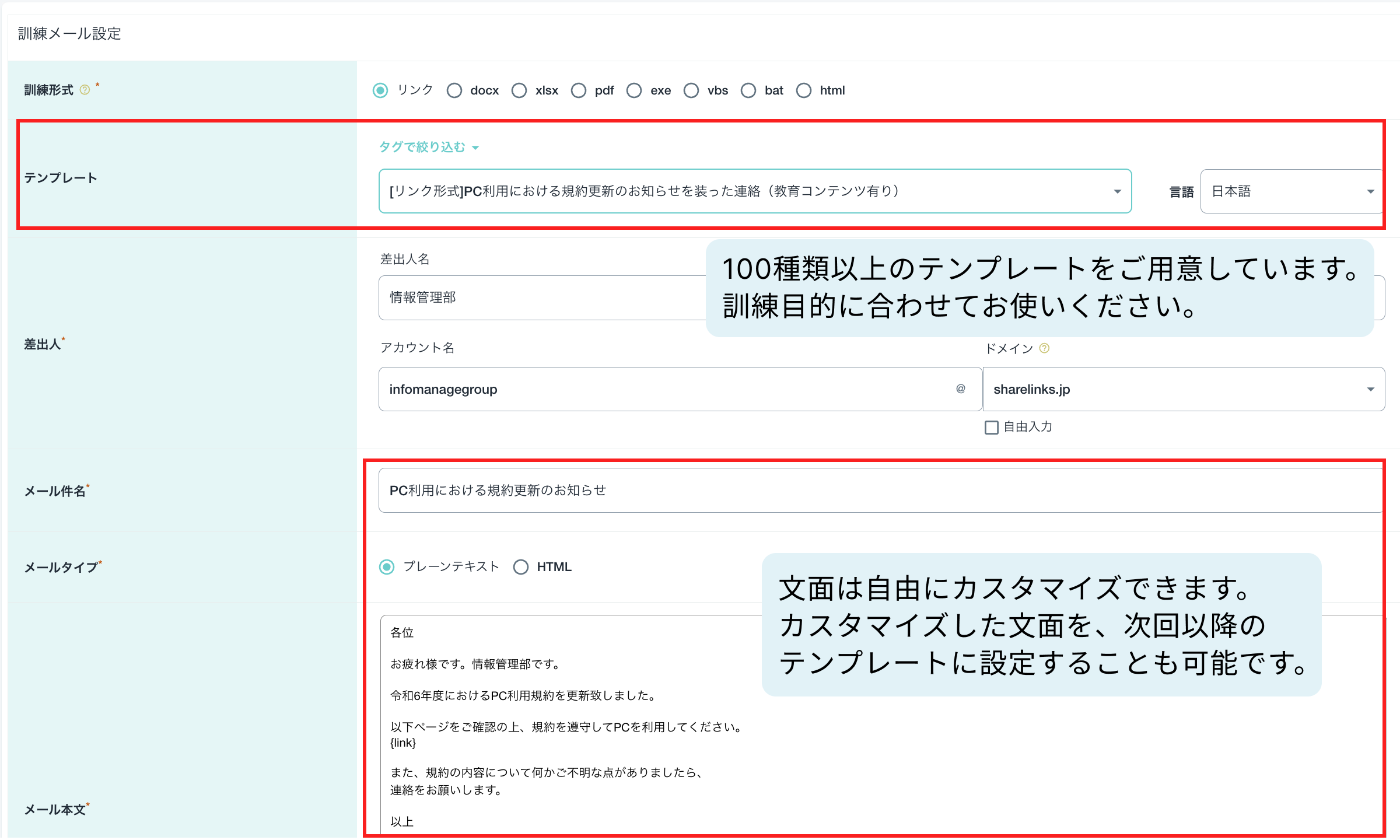Select the リンク training format radio

coord(380,90)
